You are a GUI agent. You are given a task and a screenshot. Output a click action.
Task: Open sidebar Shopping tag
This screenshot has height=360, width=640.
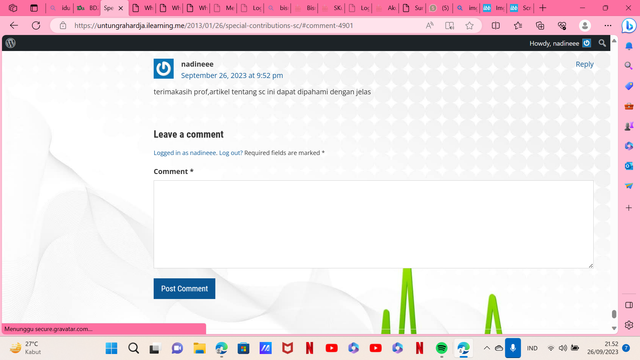pyautogui.click(x=629, y=86)
